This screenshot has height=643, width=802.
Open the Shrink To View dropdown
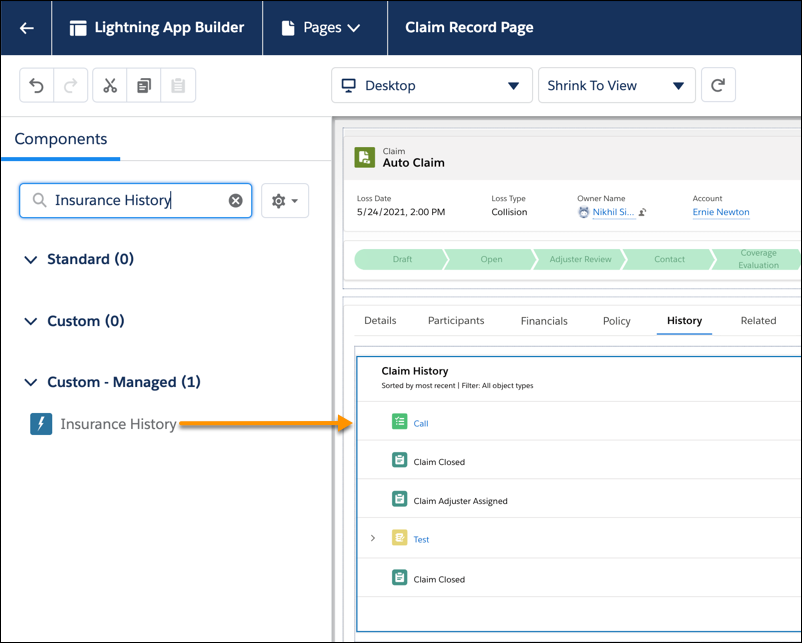(x=616, y=85)
